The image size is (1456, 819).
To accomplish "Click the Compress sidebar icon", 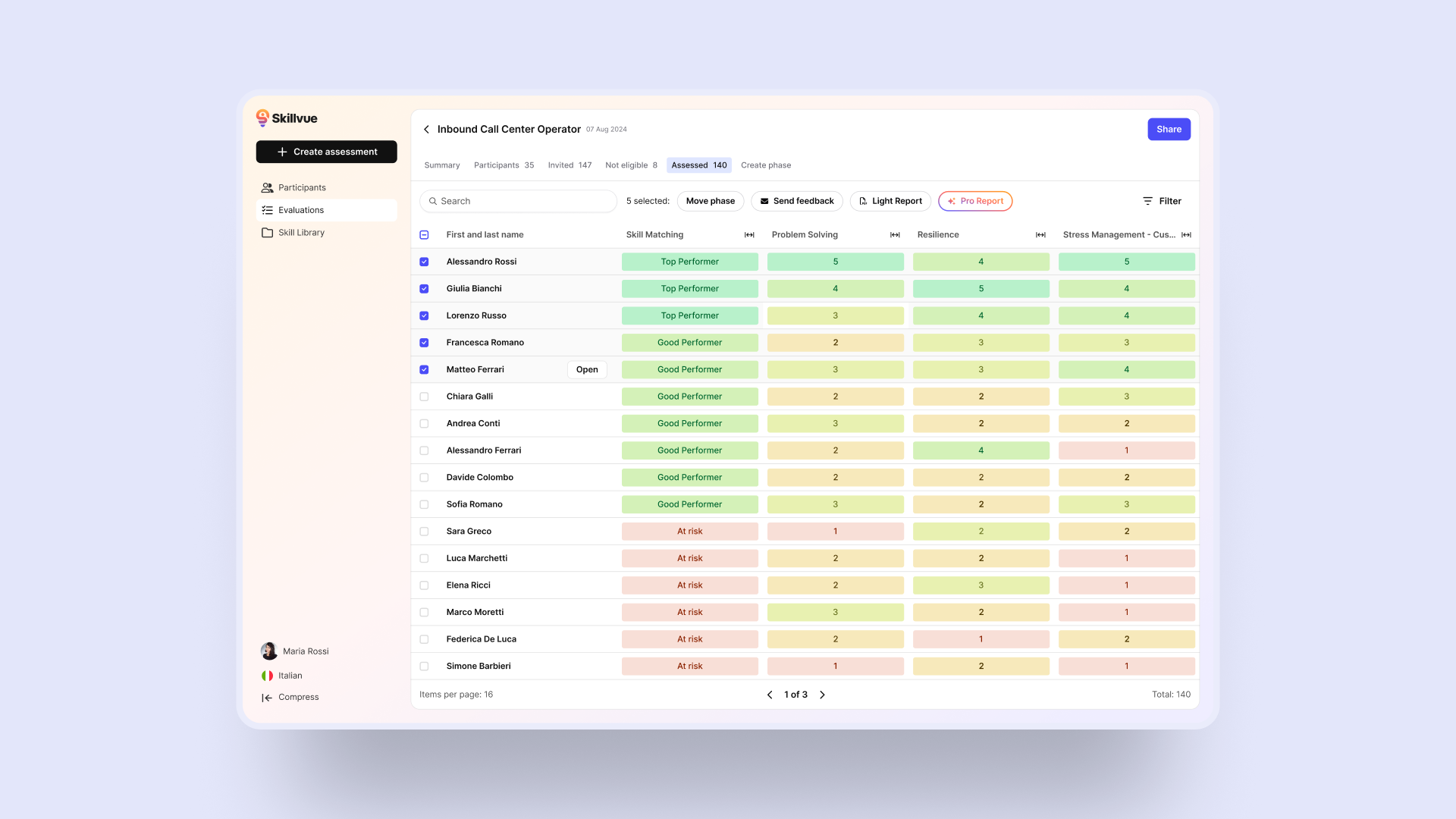I will [x=267, y=698].
